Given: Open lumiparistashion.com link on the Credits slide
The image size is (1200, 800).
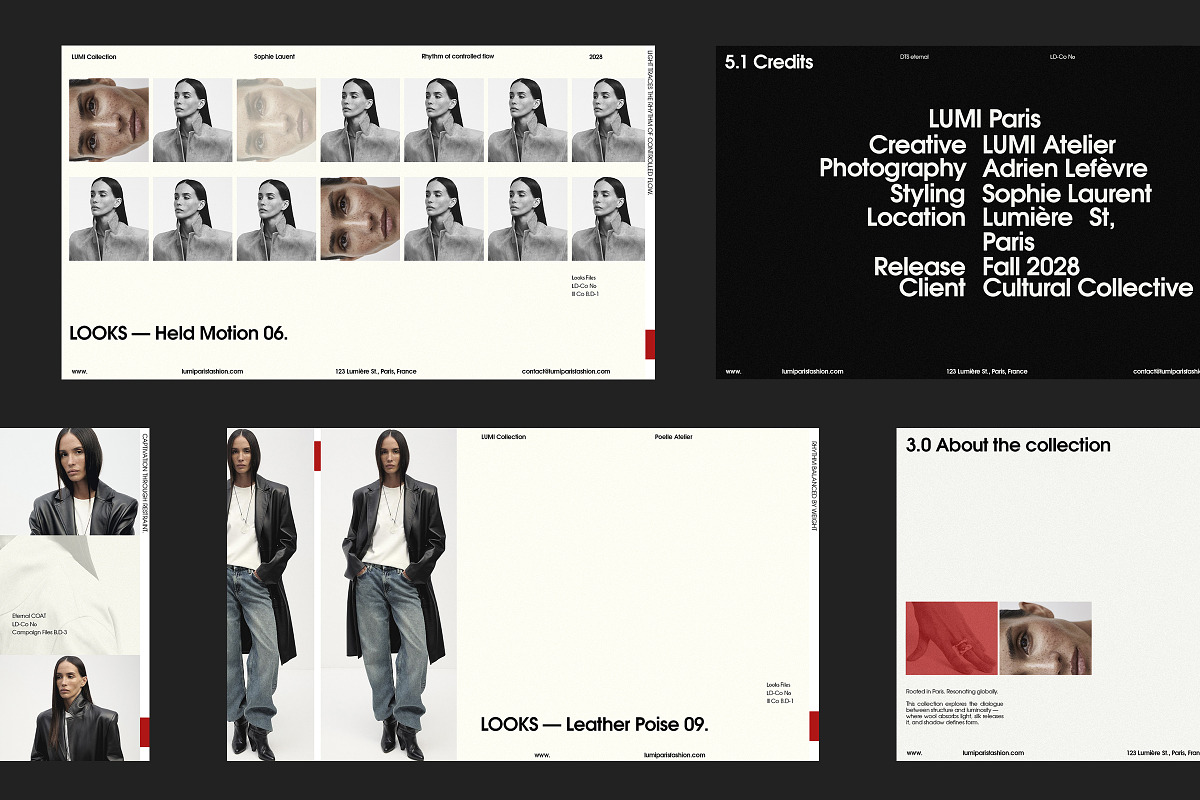Looking at the screenshot, I should click(813, 371).
